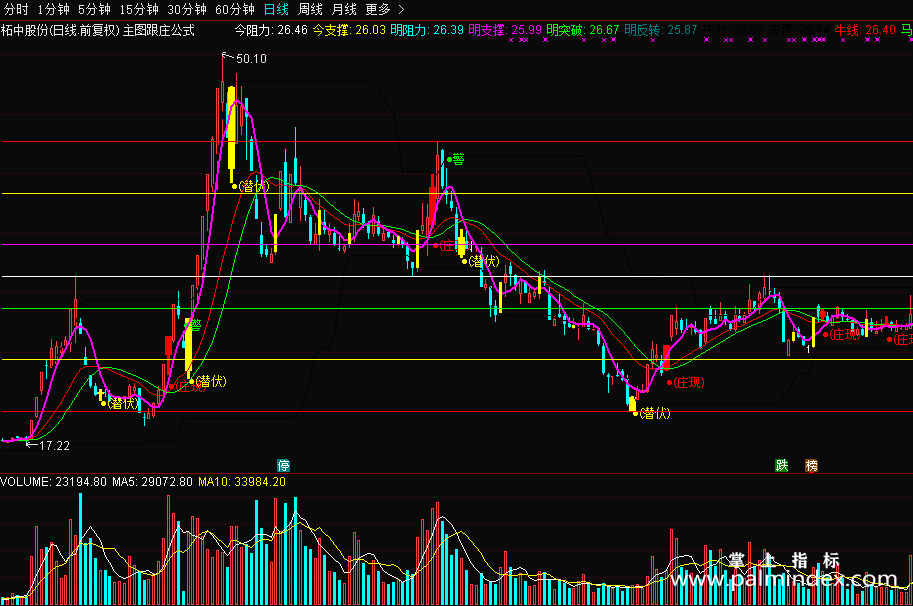Click the 17.22 low price label
Screen dimensions: 913x606
coord(54,446)
